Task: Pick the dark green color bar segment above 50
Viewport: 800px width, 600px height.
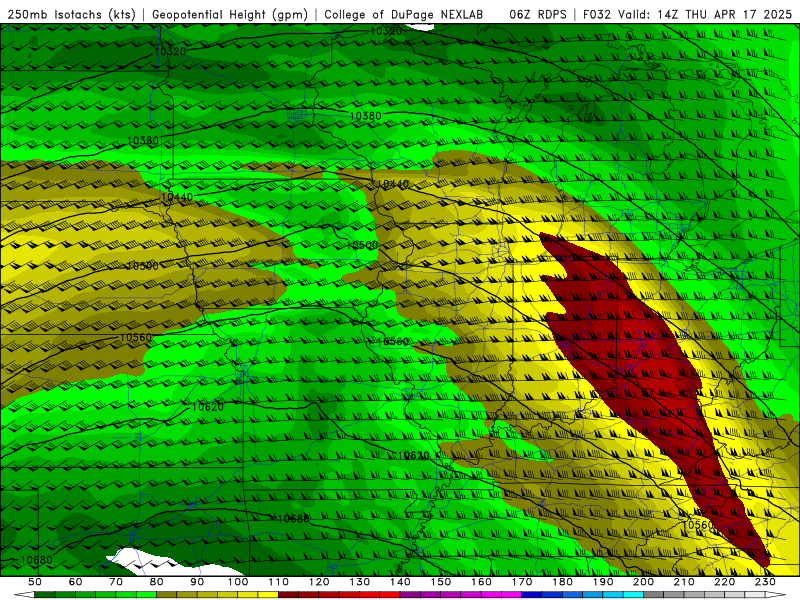Action: (45, 595)
